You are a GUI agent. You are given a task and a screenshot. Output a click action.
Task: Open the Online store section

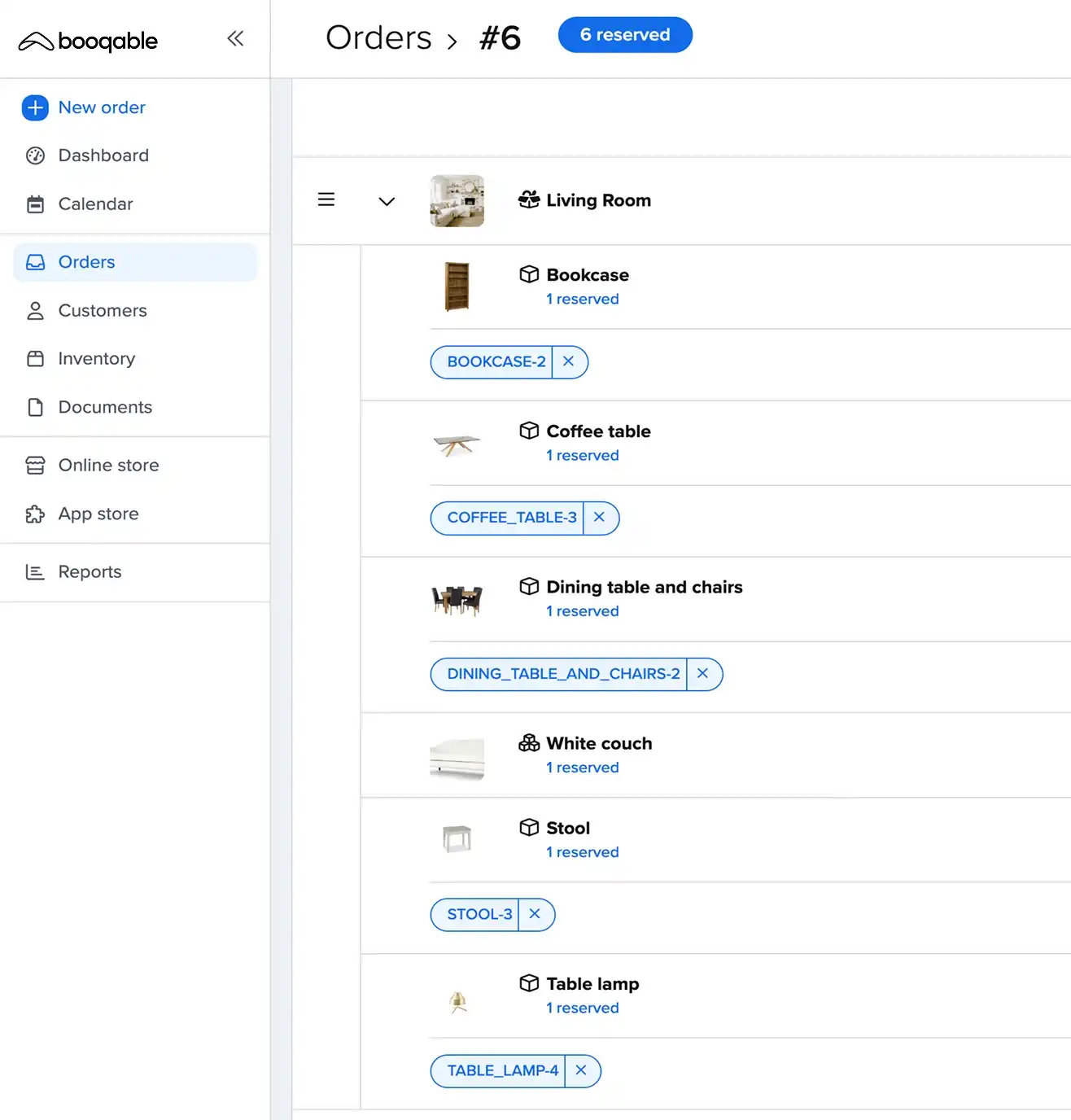(x=108, y=466)
